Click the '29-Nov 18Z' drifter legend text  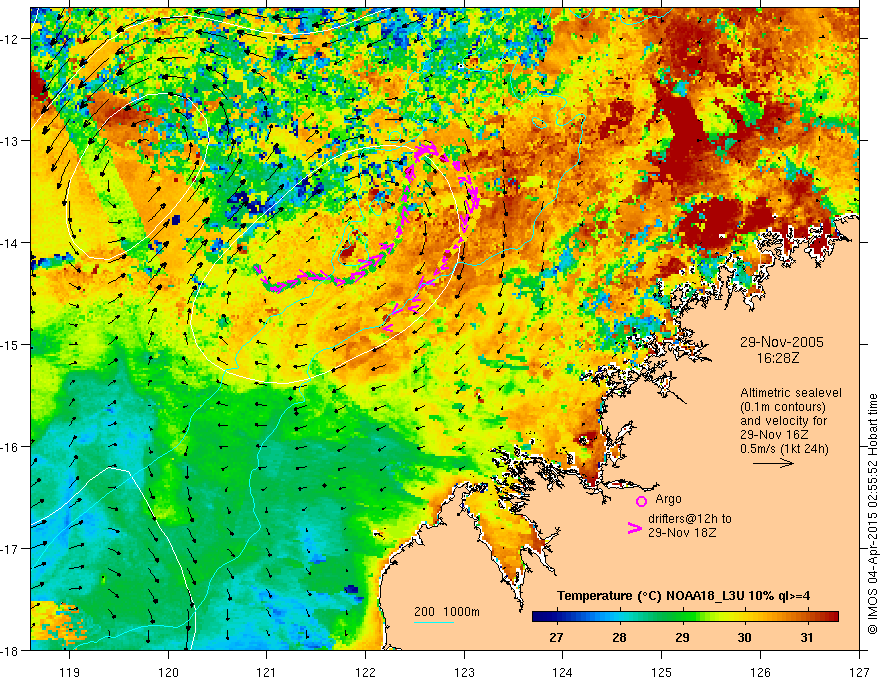click(682, 533)
